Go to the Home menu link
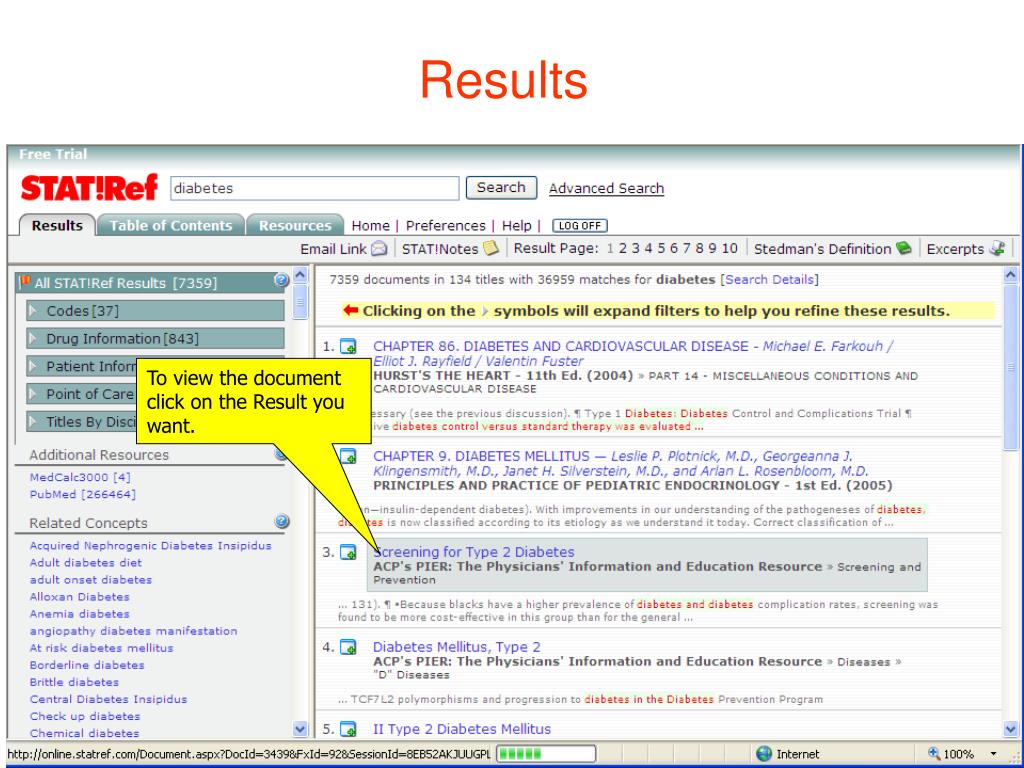This screenshot has height=768, width=1024. click(370, 226)
